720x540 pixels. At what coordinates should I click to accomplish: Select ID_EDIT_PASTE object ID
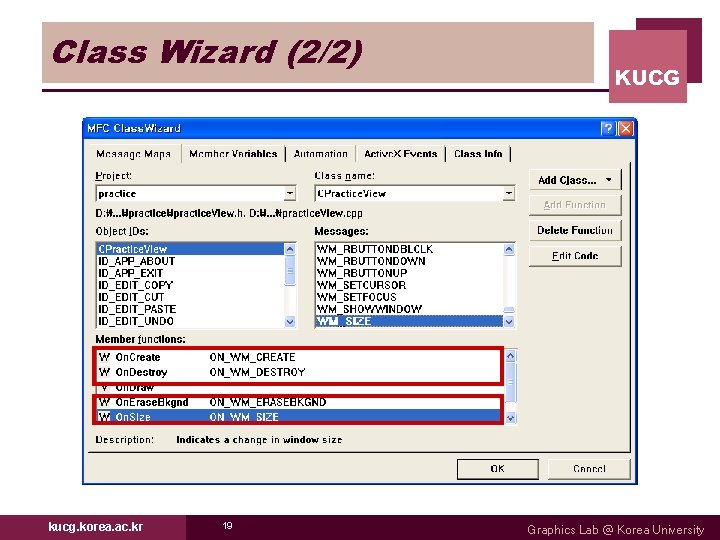[x=191, y=309]
